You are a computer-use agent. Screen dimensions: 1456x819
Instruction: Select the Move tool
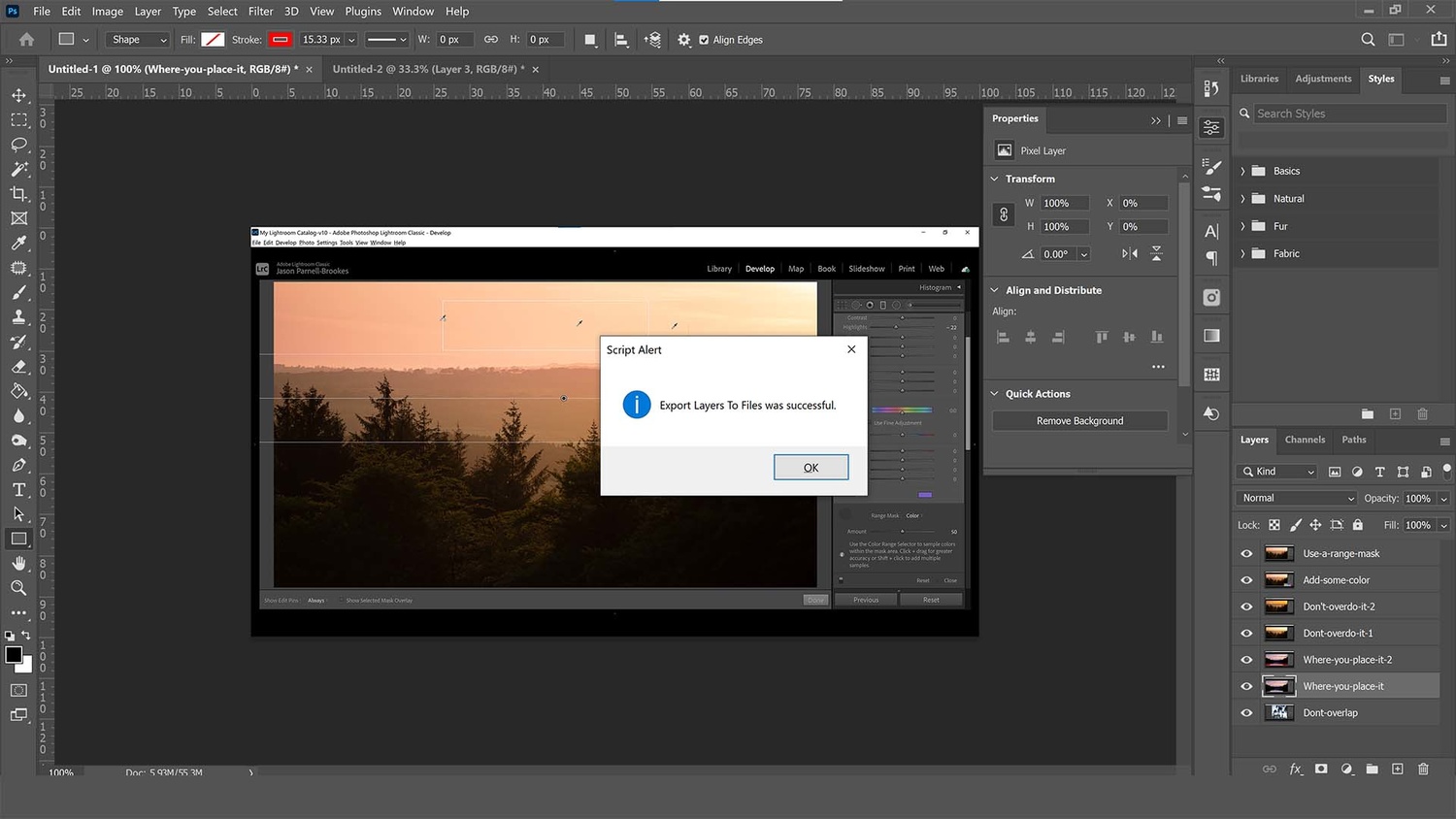pos(18,95)
